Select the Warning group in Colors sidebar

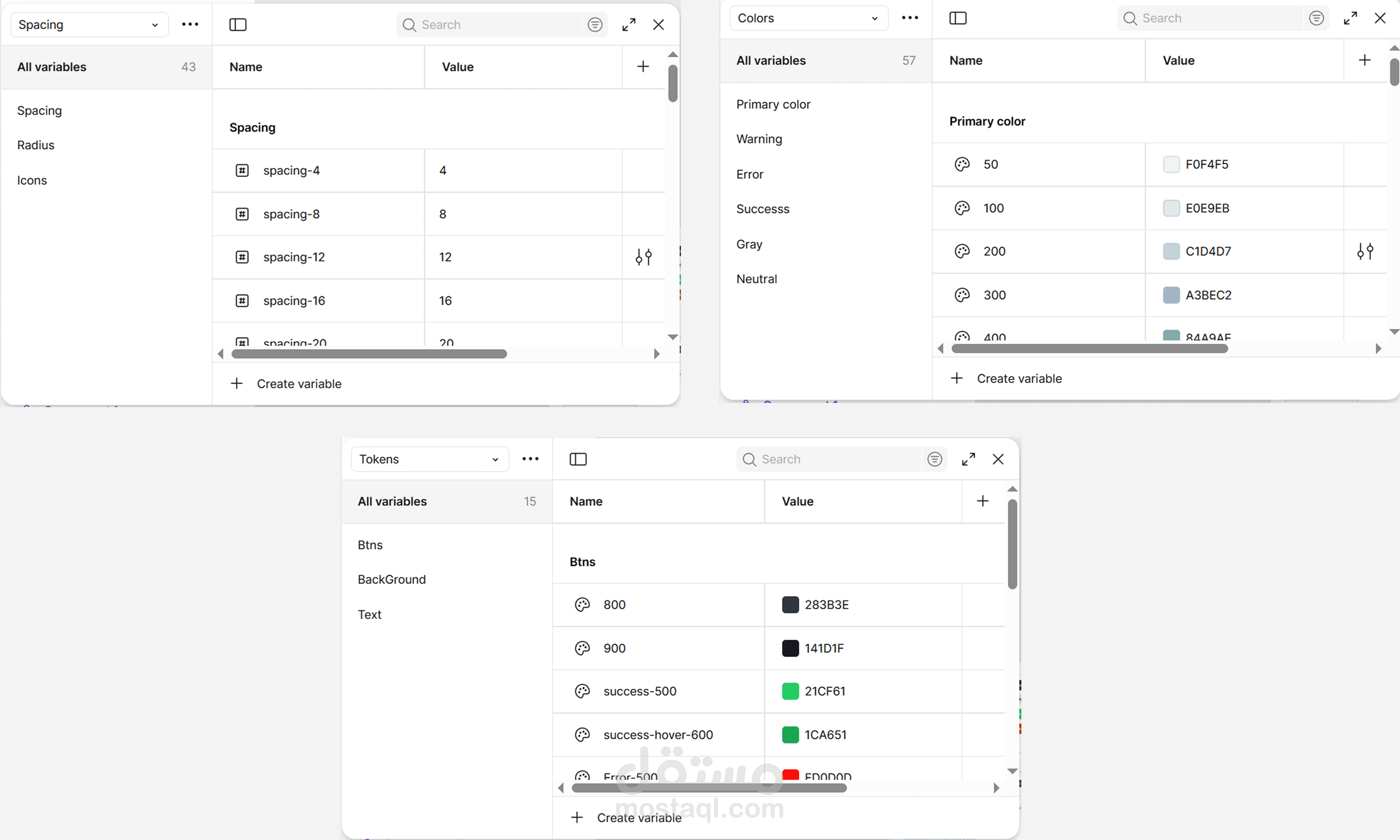pos(759,139)
